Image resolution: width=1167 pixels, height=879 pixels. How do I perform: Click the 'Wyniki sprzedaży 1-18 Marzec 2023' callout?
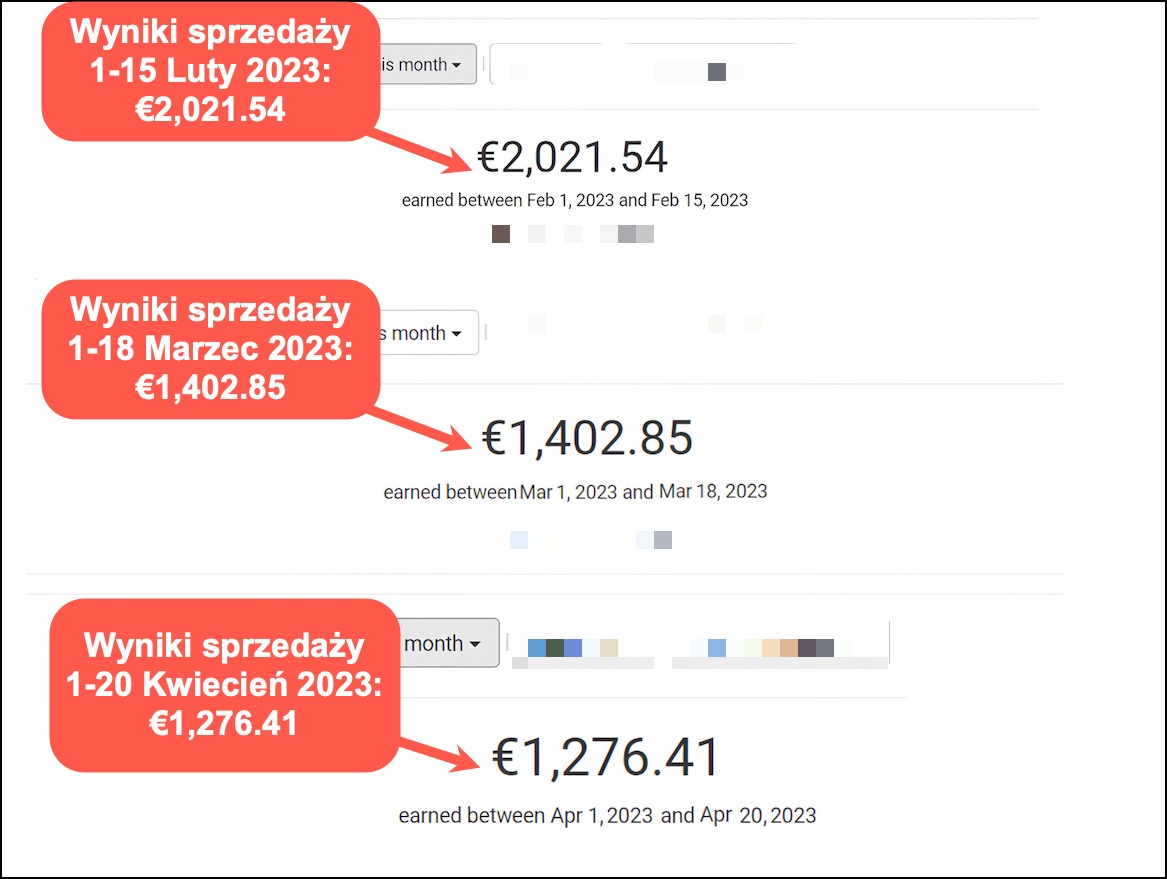[x=210, y=348]
